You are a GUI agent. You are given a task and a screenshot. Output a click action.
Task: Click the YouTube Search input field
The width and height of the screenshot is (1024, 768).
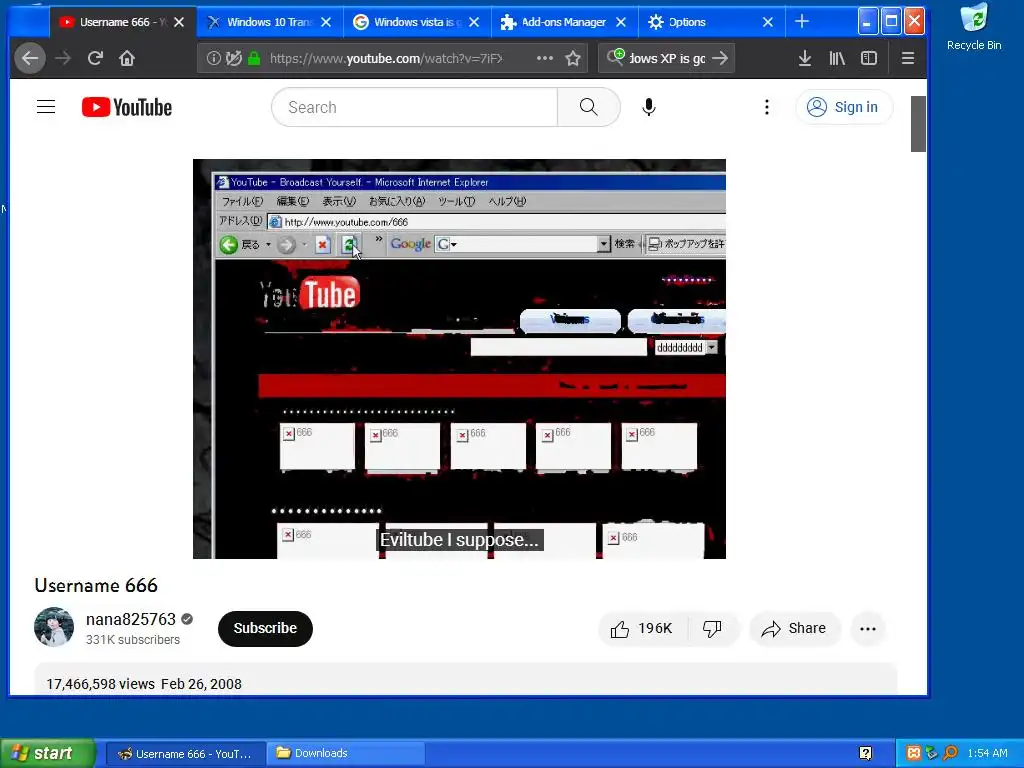coord(415,107)
